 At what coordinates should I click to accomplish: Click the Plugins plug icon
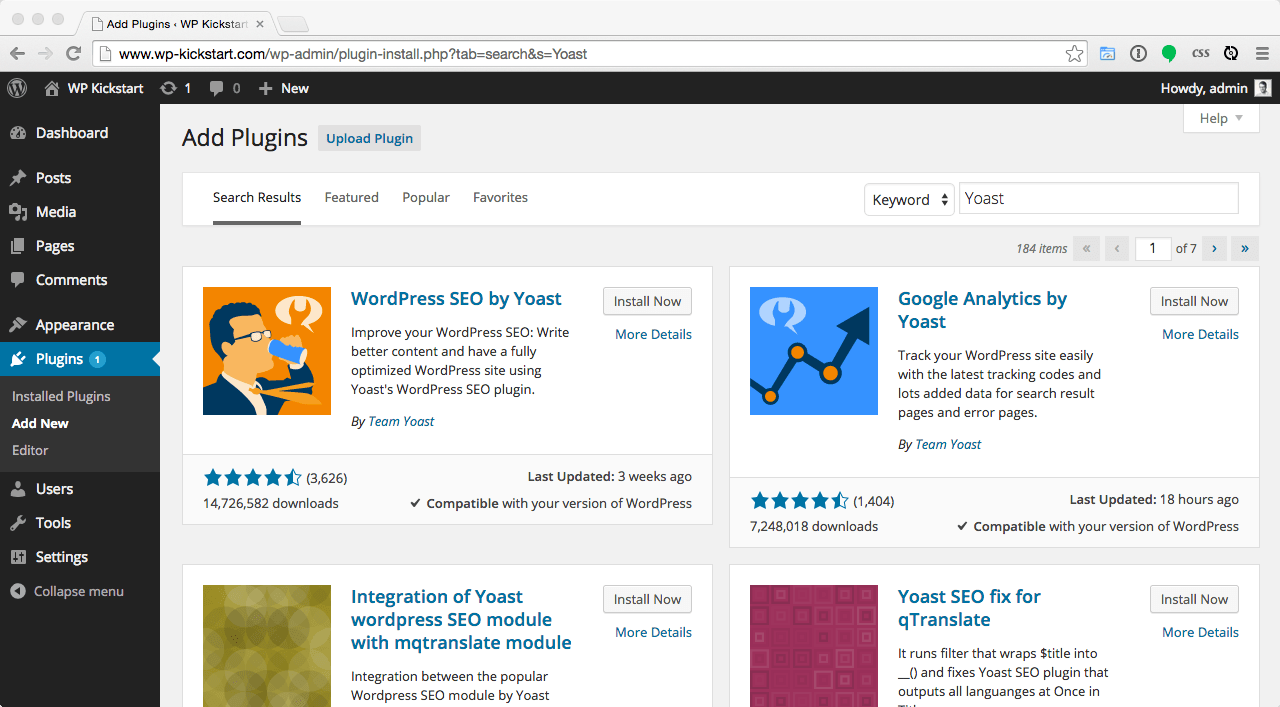[x=18, y=359]
